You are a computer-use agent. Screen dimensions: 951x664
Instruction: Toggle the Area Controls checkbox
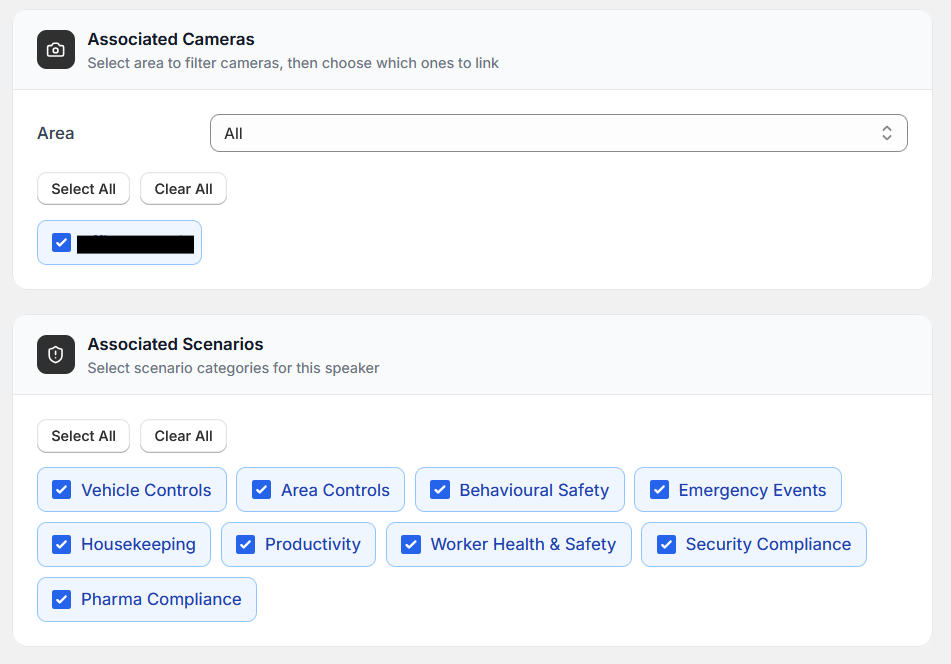pyautogui.click(x=261, y=490)
